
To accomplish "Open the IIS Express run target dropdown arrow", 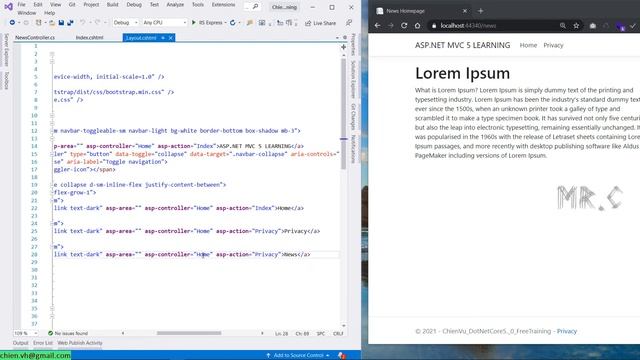I will [x=225, y=23].
